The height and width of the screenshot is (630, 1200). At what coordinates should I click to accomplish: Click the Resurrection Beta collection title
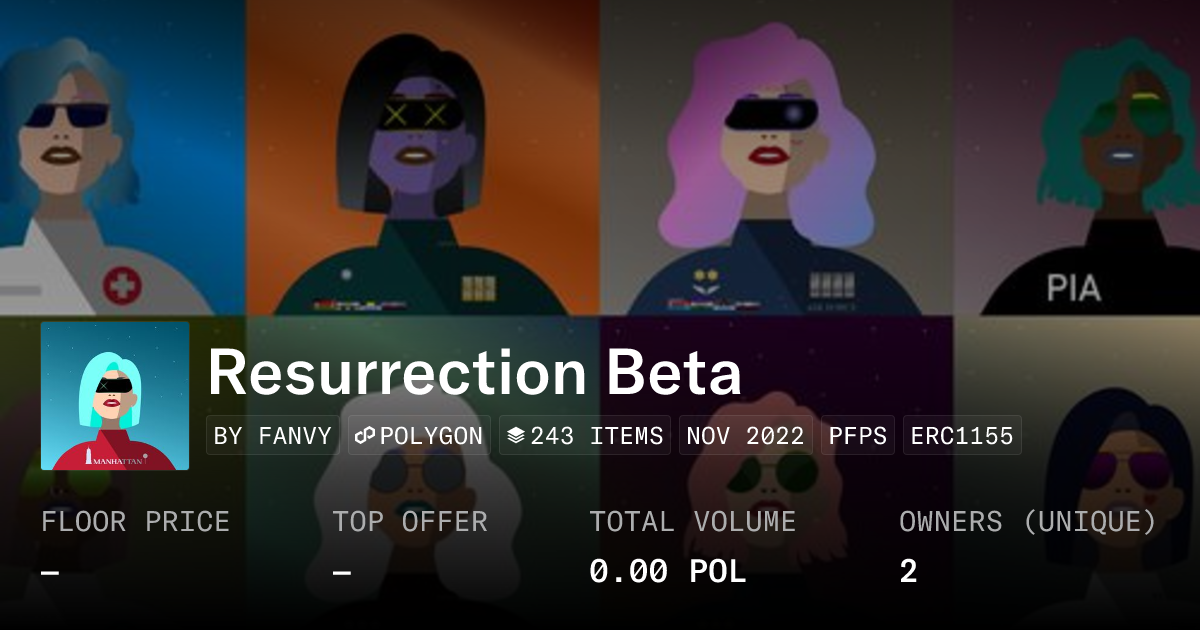pyautogui.click(x=474, y=373)
